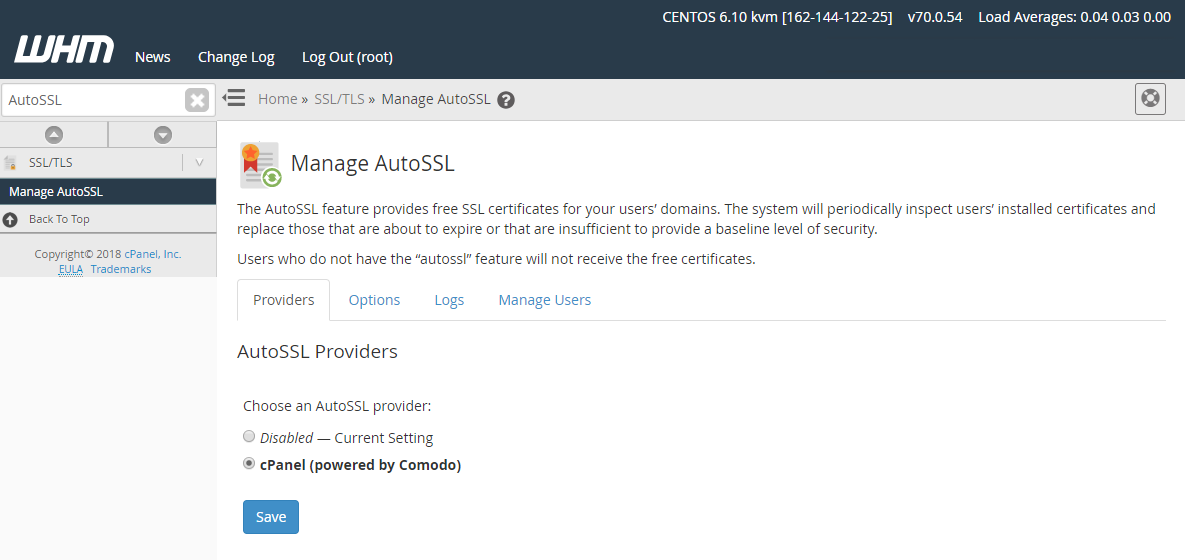Click the SSL/TLS sidebar category icon
Viewport: 1185px width, 560px height.
[11, 162]
